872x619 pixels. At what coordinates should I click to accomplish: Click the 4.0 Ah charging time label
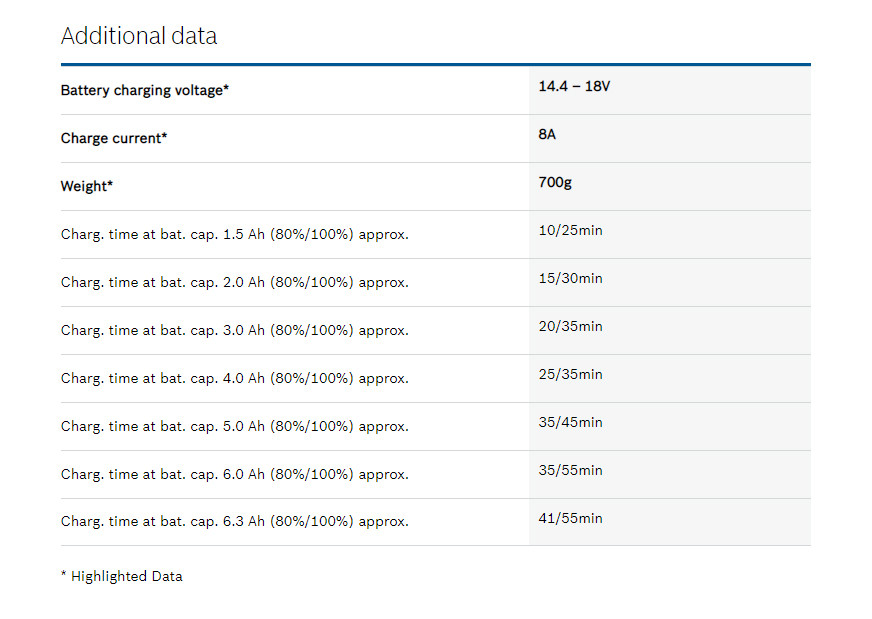tap(234, 378)
